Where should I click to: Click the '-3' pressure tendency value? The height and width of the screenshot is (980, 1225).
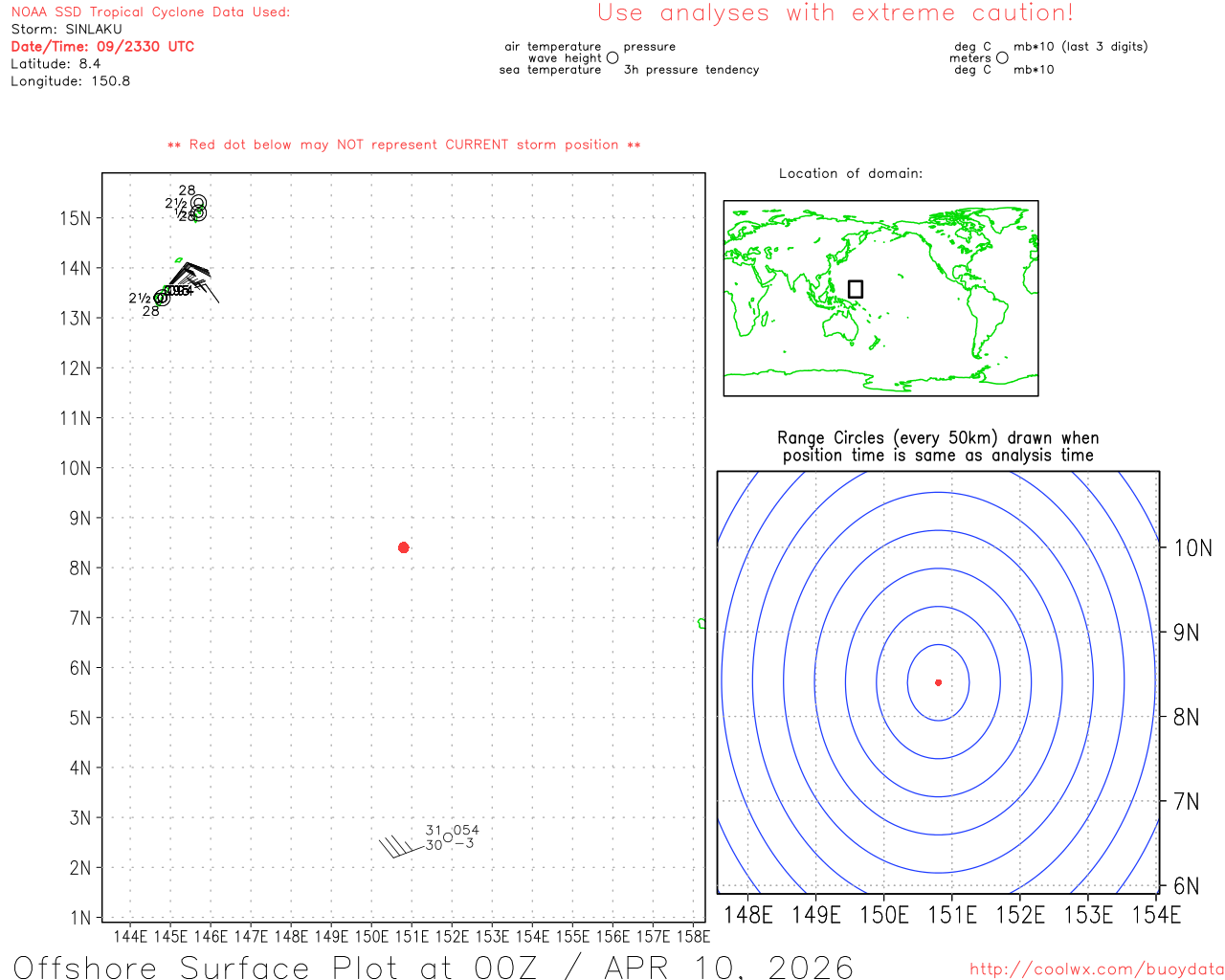click(x=463, y=844)
